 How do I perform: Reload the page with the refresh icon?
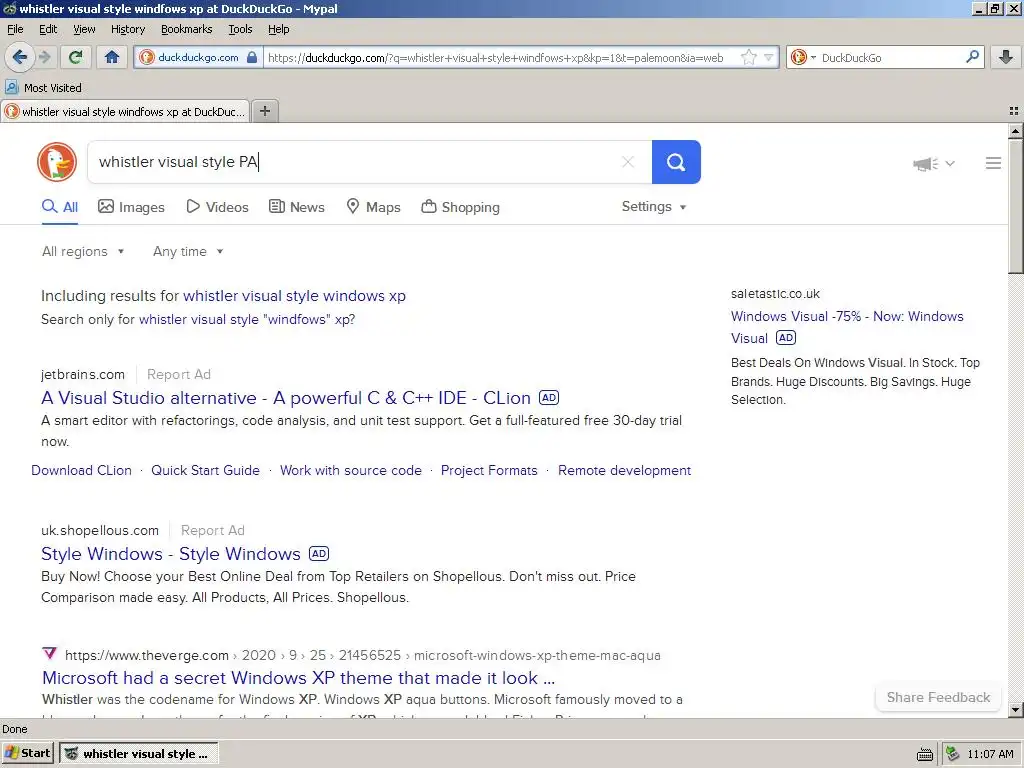(75, 57)
